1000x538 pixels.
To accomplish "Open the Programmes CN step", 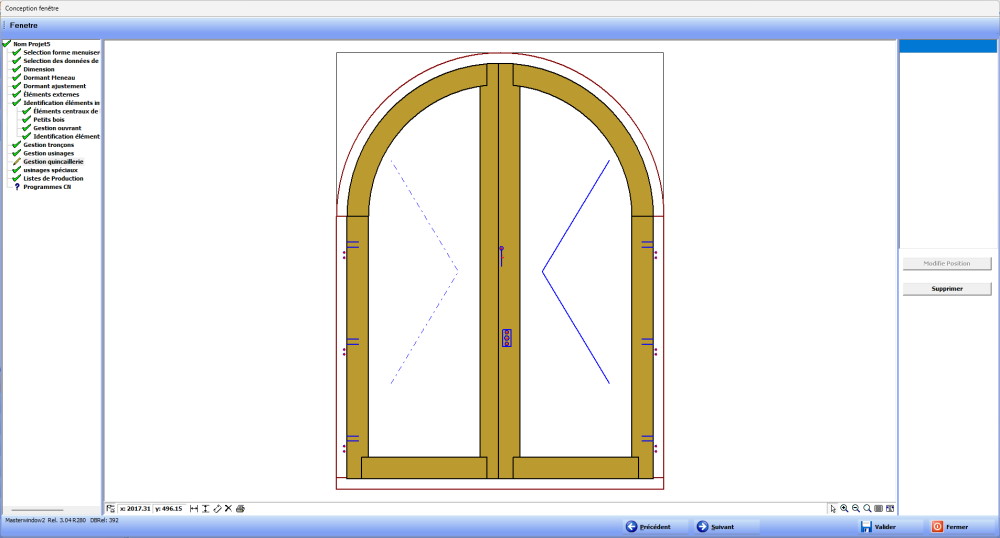I will (47, 187).
